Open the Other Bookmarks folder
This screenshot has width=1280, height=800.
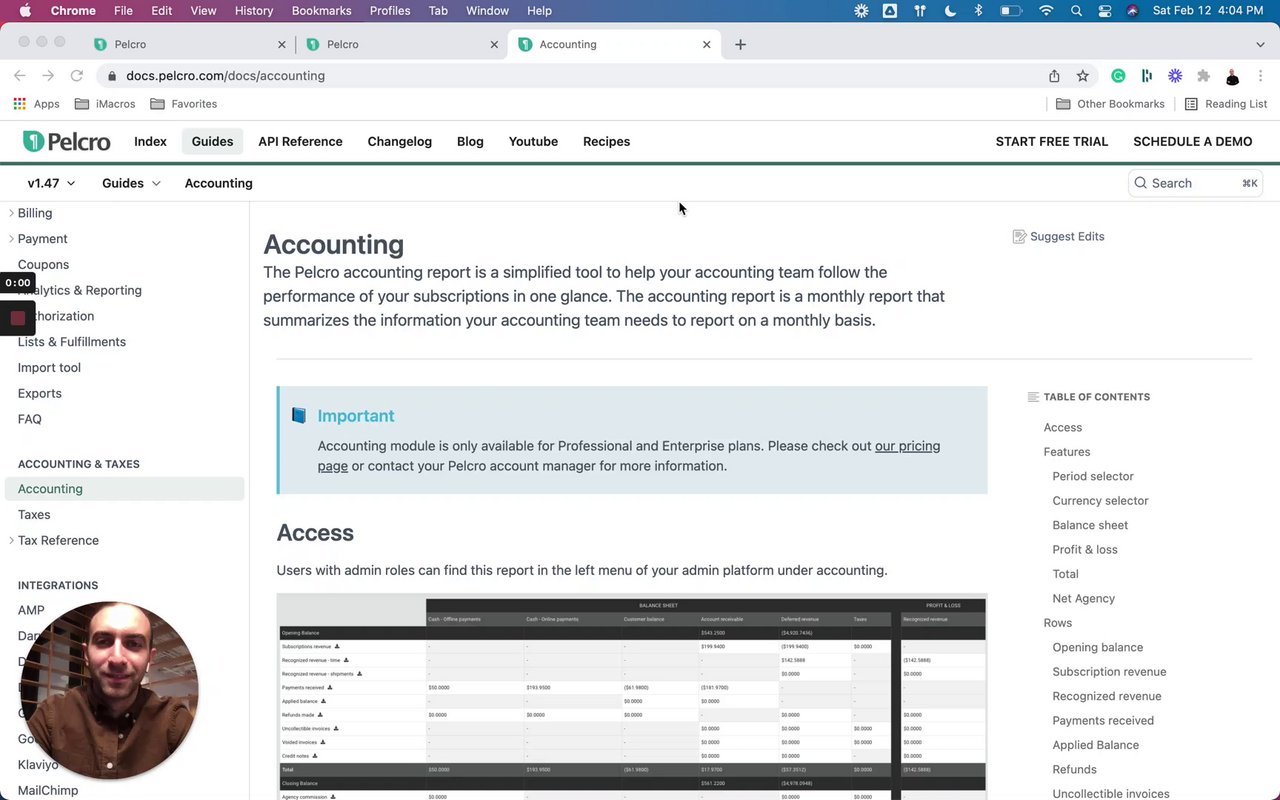1110,104
